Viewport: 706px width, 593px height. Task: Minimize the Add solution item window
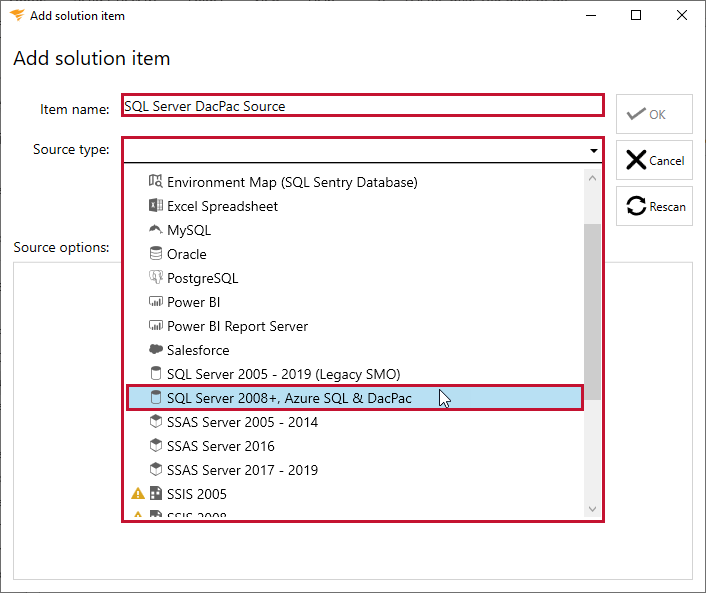(591, 15)
